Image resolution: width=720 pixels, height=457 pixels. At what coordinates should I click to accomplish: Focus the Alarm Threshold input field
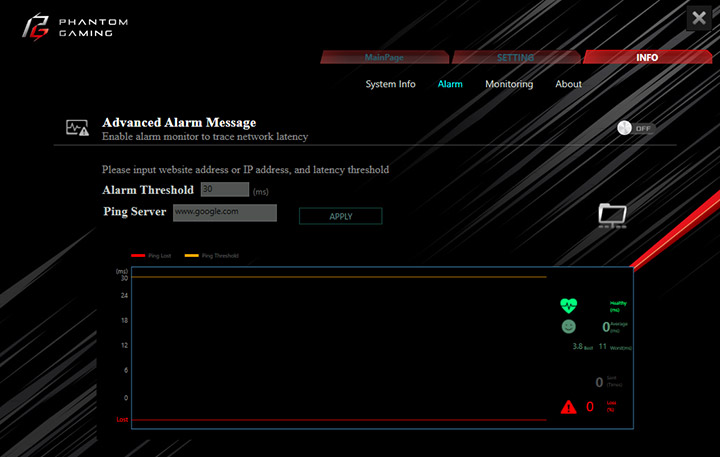(x=225, y=189)
